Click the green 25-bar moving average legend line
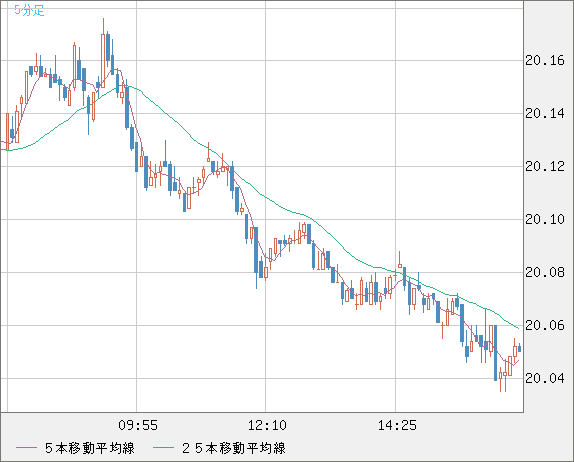 click(163, 448)
